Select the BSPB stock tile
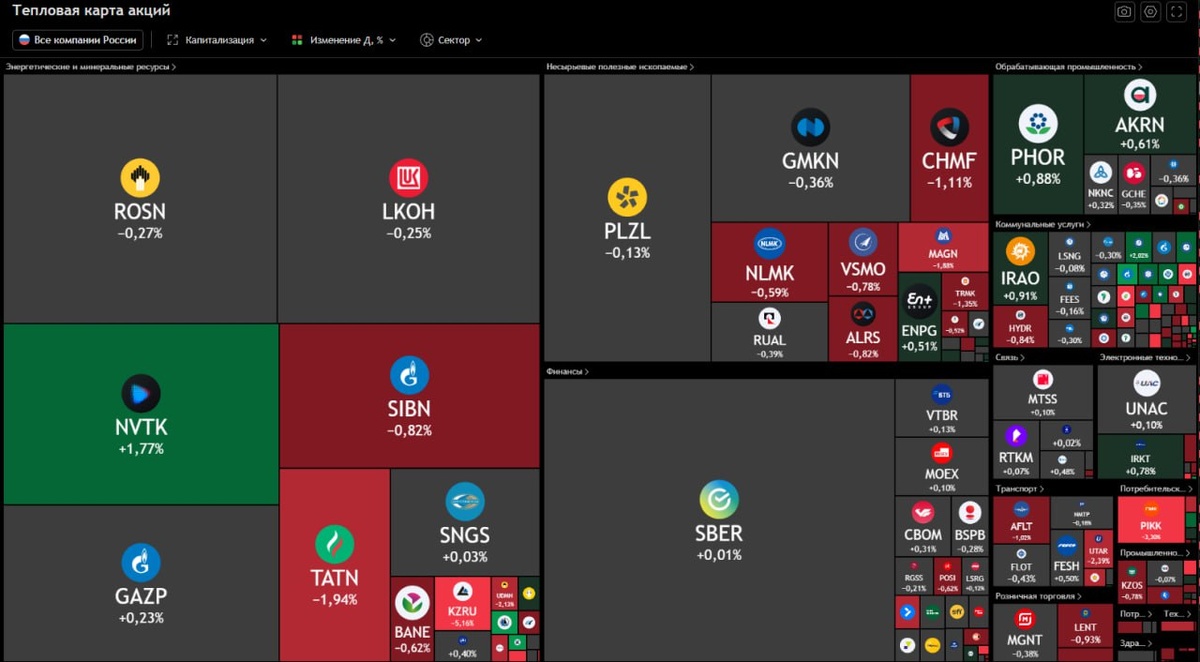1200x662 pixels. 969,526
